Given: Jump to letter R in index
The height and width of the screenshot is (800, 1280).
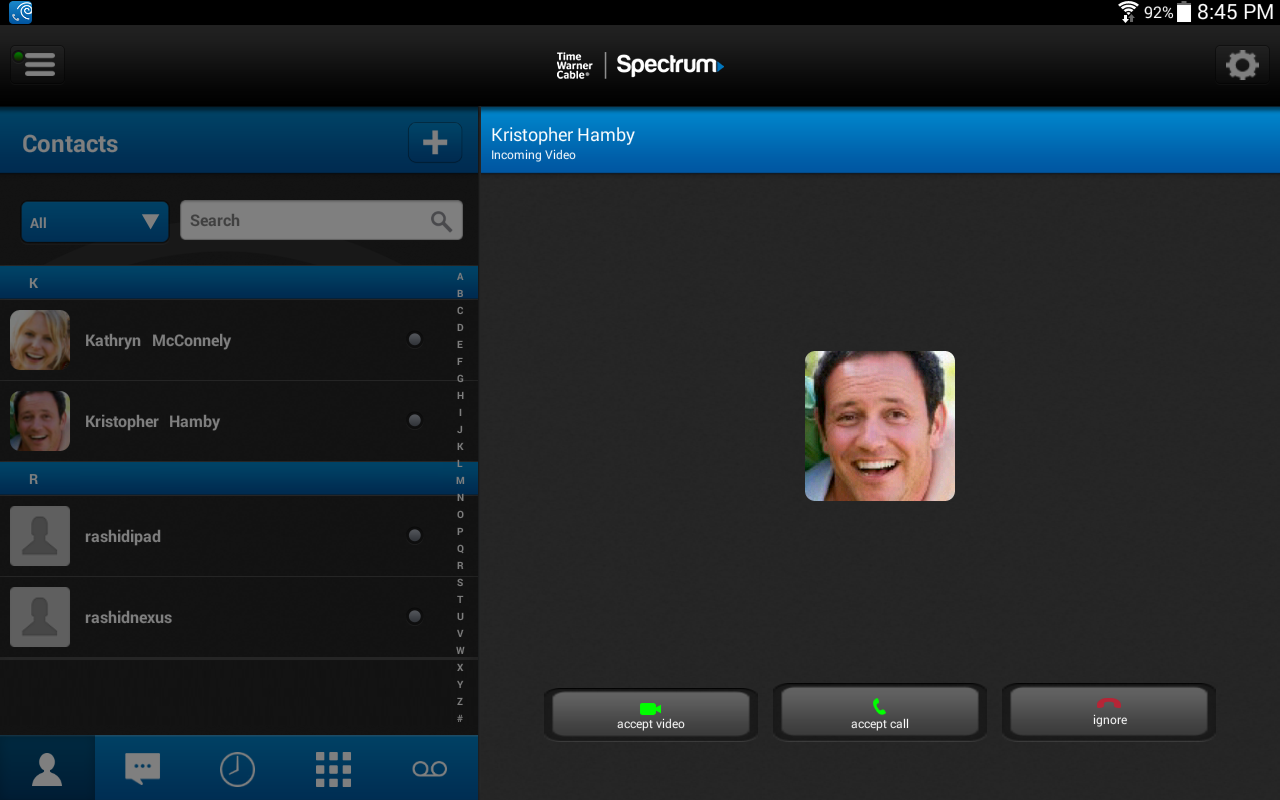Looking at the screenshot, I should tap(460, 566).
